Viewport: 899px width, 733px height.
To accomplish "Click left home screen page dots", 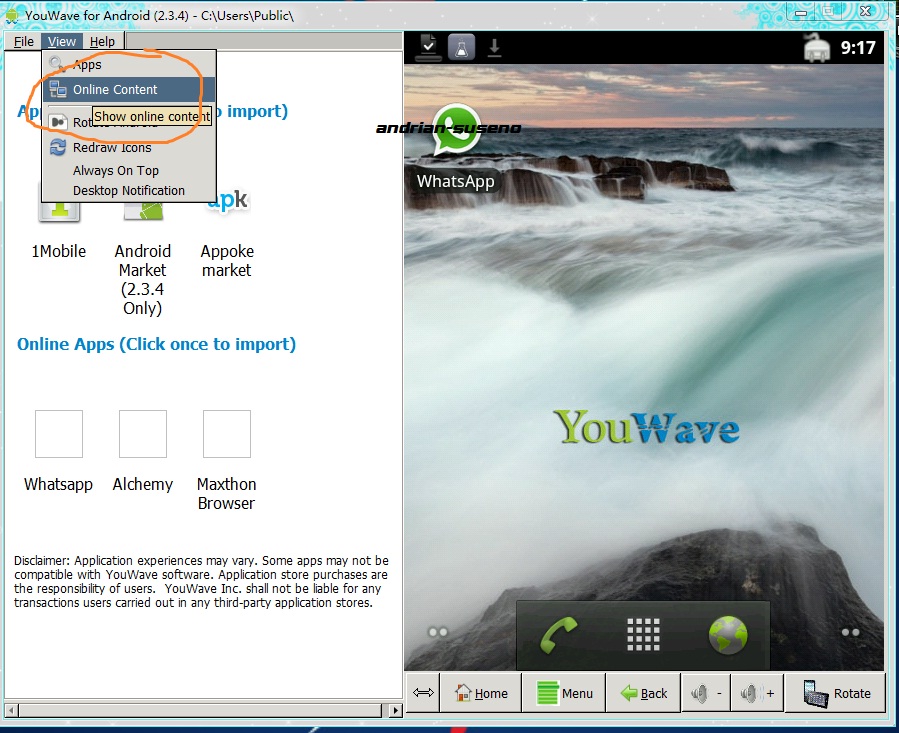I will pyautogui.click(x=438, y=632).
